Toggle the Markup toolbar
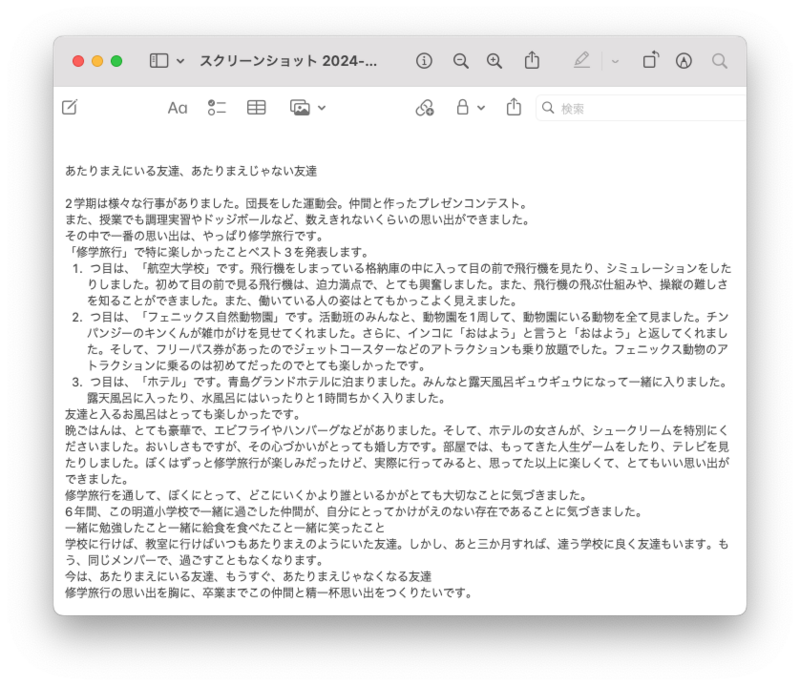This screenshot has height=686, width=800. click(684, 61)
